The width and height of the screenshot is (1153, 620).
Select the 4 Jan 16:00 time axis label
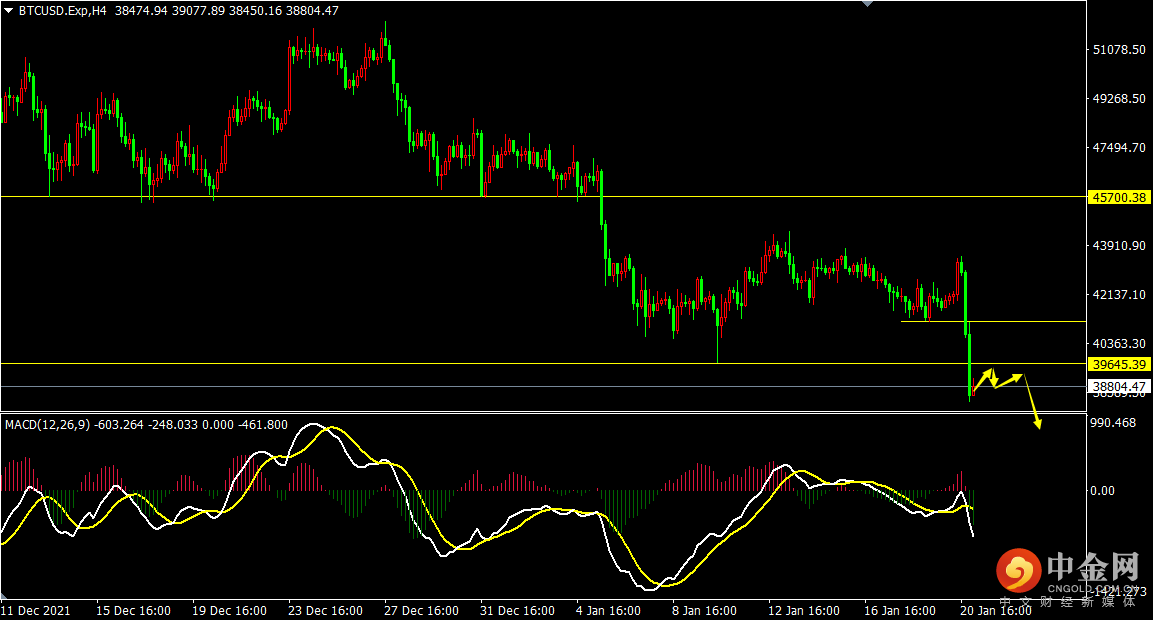(610, 610)
